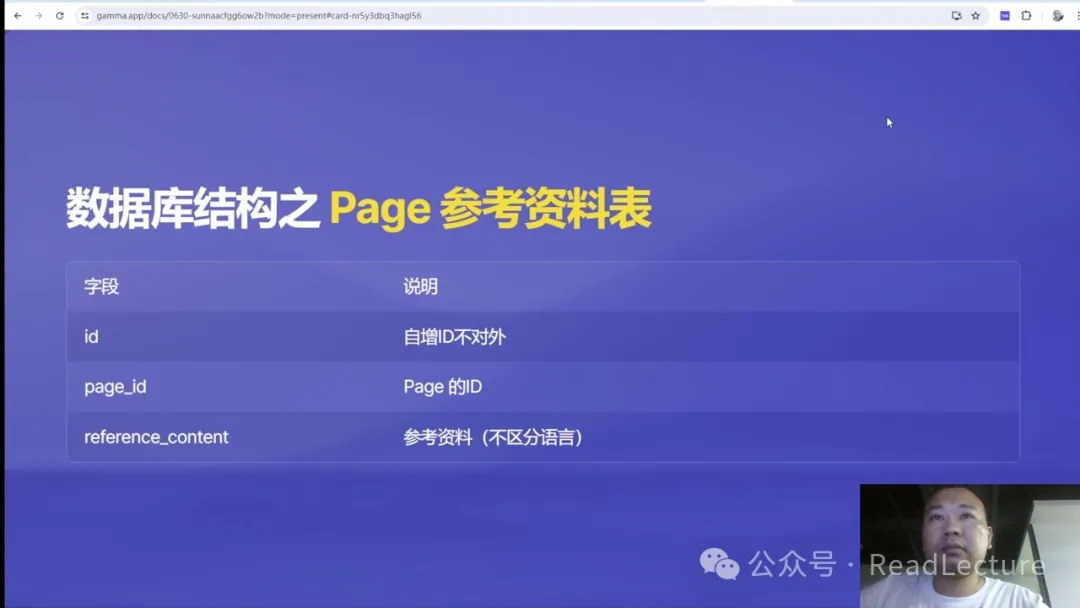Click the browser forward arrow
Image resolution: width=1080 pixels, height=608 pixels.
(38, 16)
